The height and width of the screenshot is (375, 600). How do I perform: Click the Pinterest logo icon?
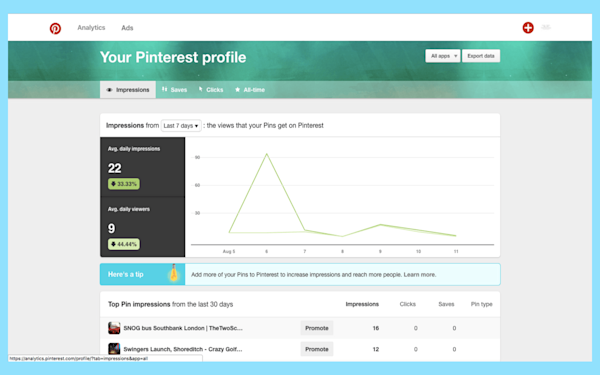(55, 28)
